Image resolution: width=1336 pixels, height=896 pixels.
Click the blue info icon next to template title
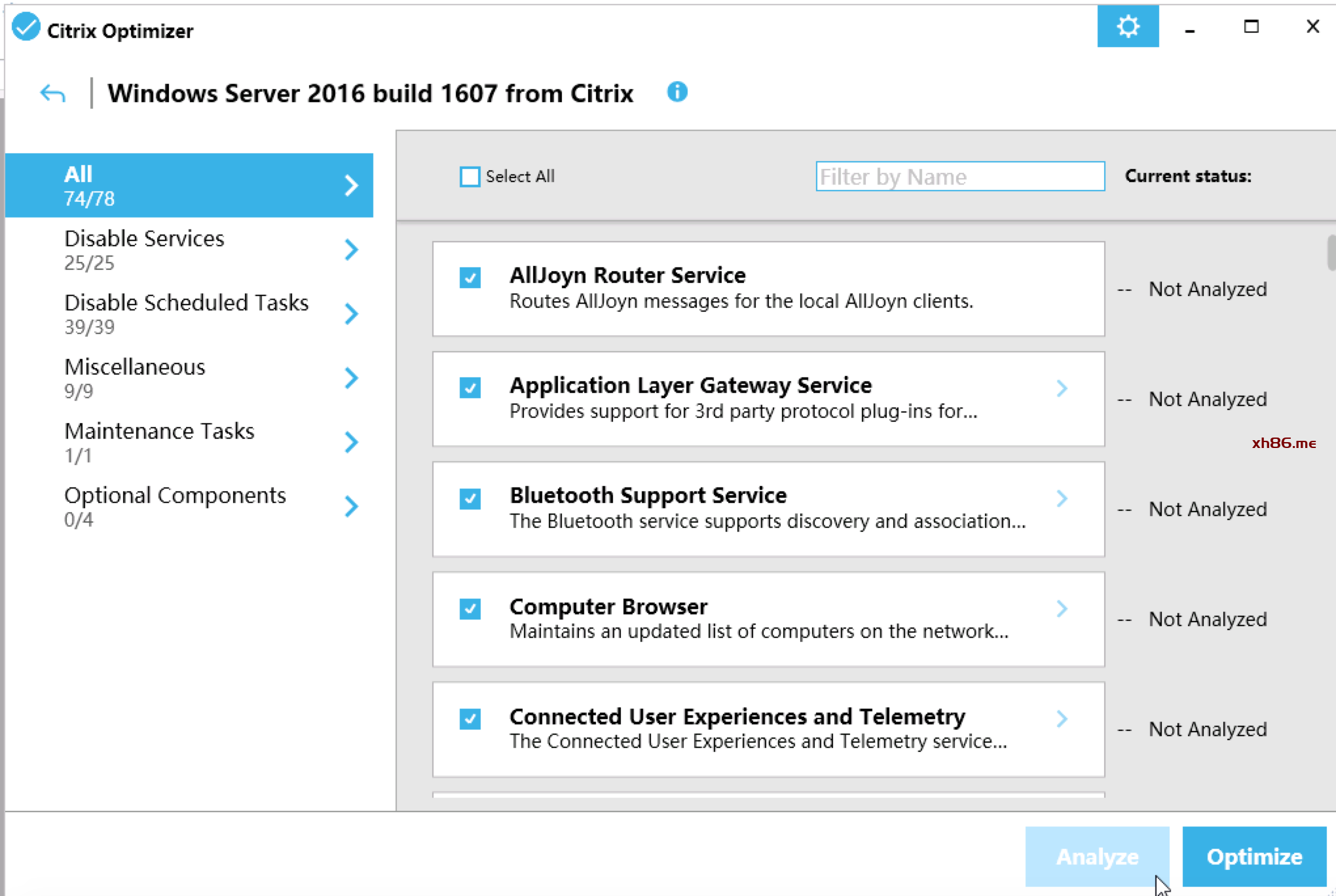tap(677, 92)
